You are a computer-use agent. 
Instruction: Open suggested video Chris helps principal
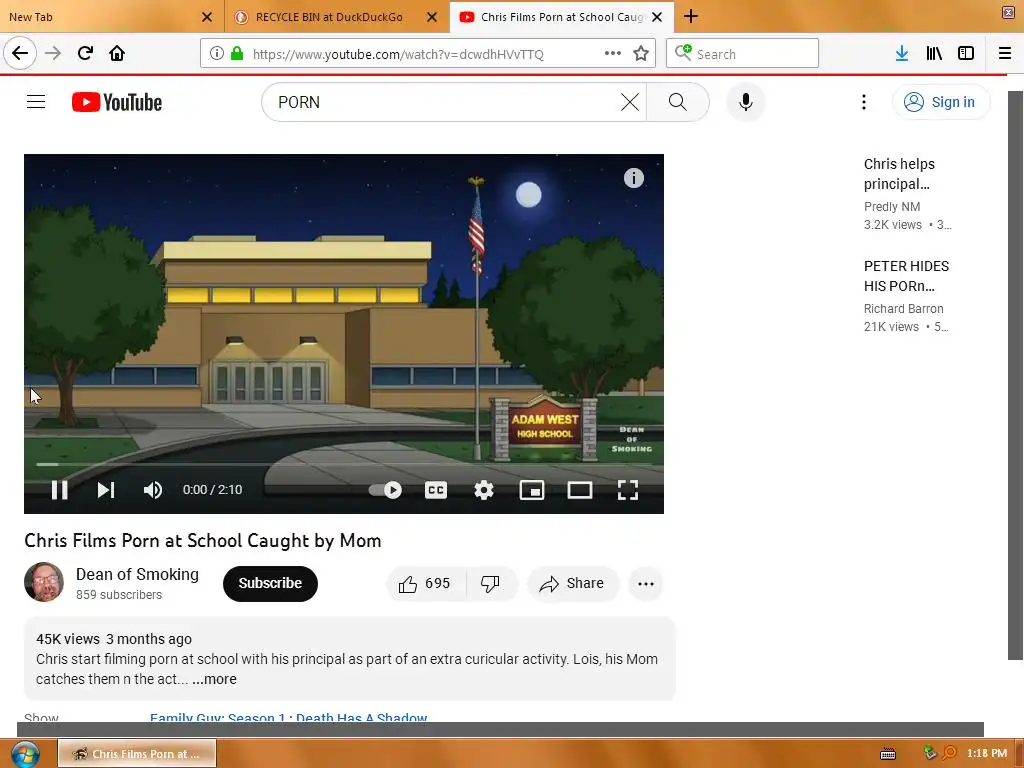point(899,174)
